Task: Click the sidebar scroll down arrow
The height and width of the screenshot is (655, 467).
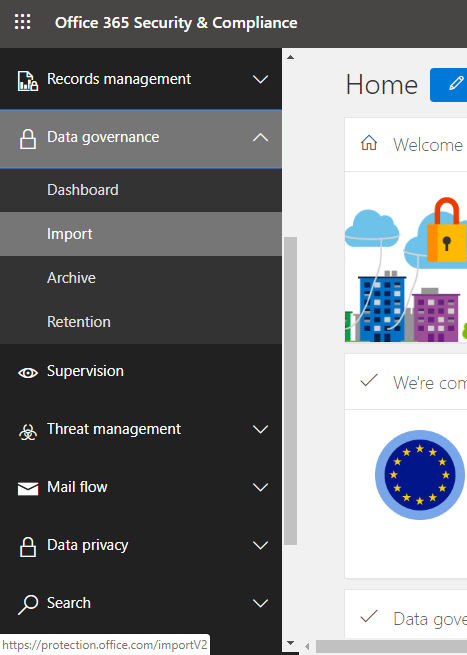Action: pos(290,643)
